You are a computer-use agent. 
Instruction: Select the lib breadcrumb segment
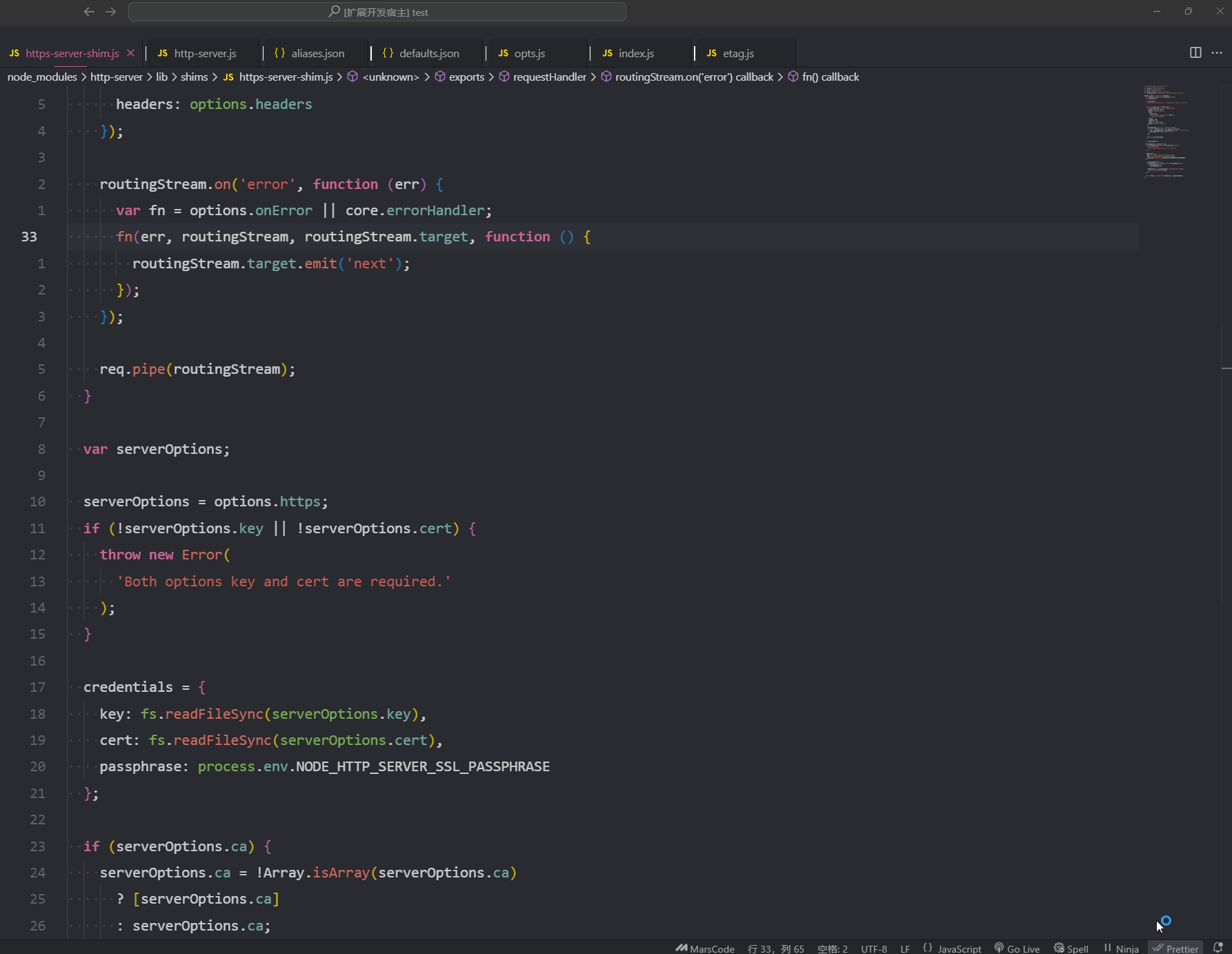(161, 77)
